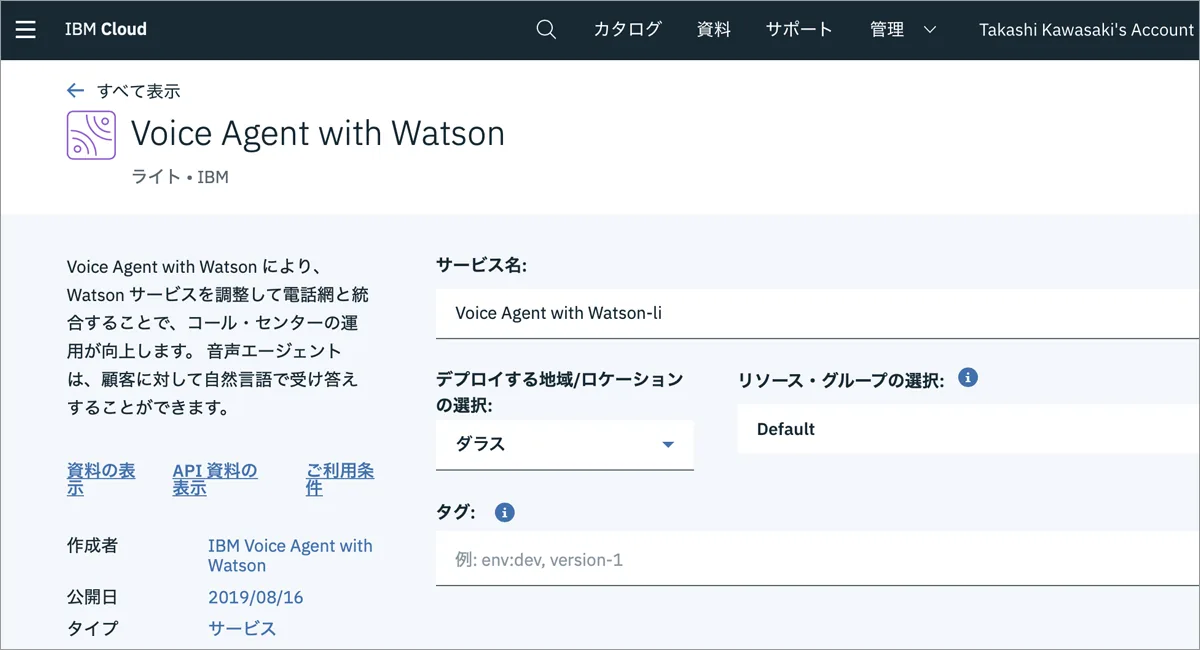Open the サポート menu item
The width and height of the screenshot is (1200, 650).
coord(799,30)
